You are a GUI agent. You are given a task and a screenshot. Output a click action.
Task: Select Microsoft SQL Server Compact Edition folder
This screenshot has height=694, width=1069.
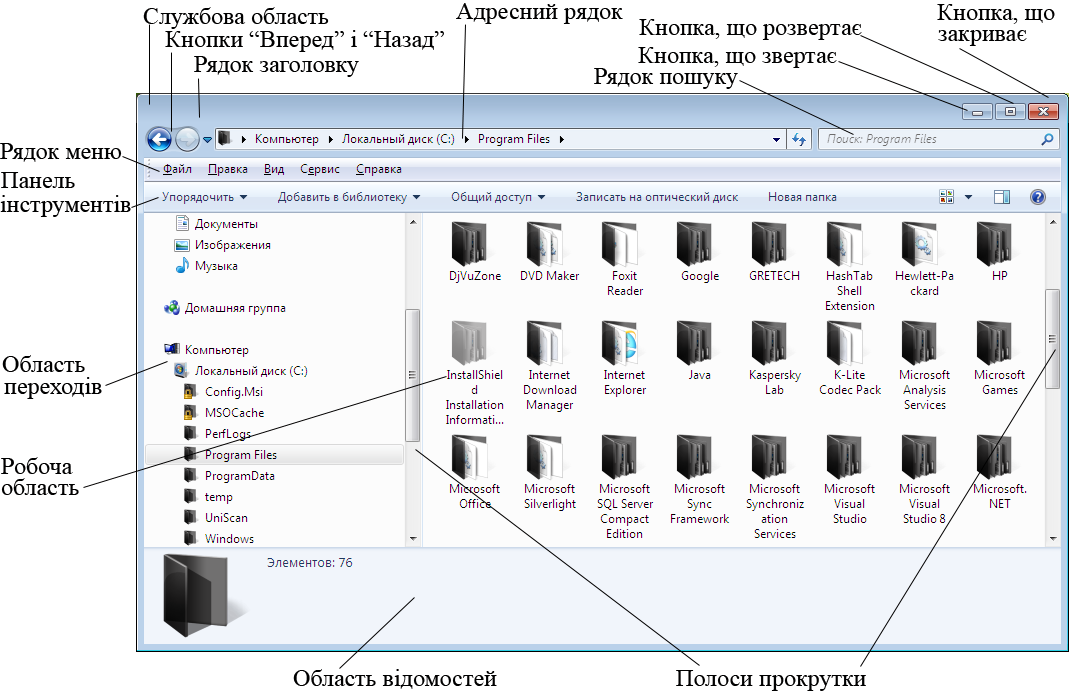click(624, 487)
